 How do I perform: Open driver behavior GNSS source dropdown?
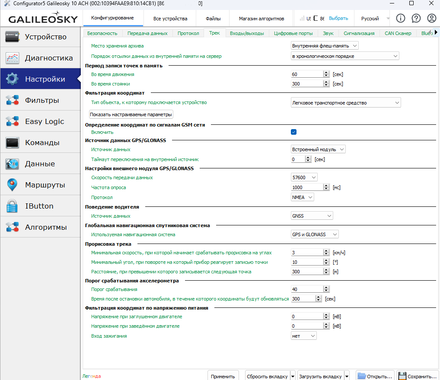312,216
